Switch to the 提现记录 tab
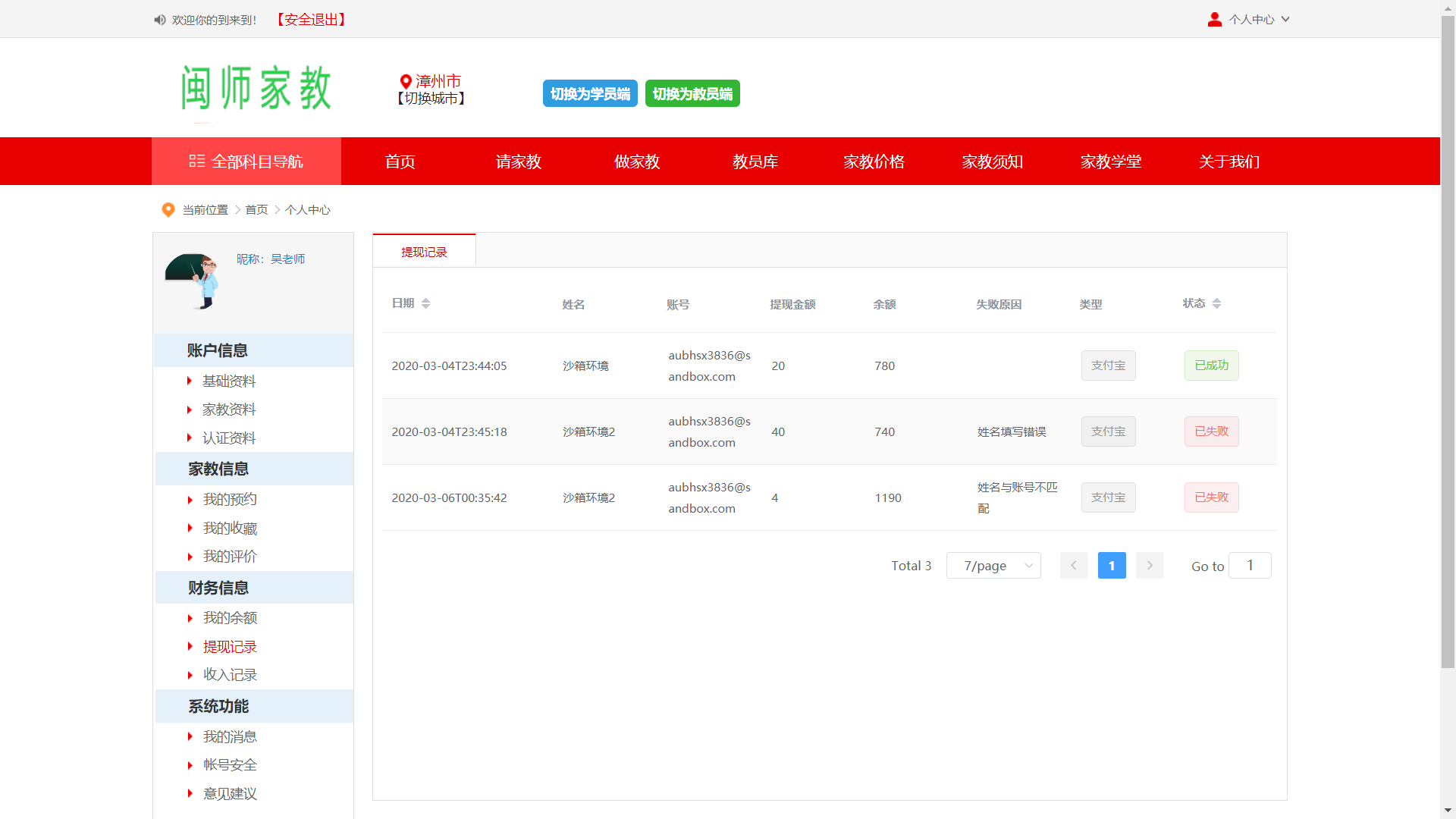1456x819 pixels. (424, 252)
